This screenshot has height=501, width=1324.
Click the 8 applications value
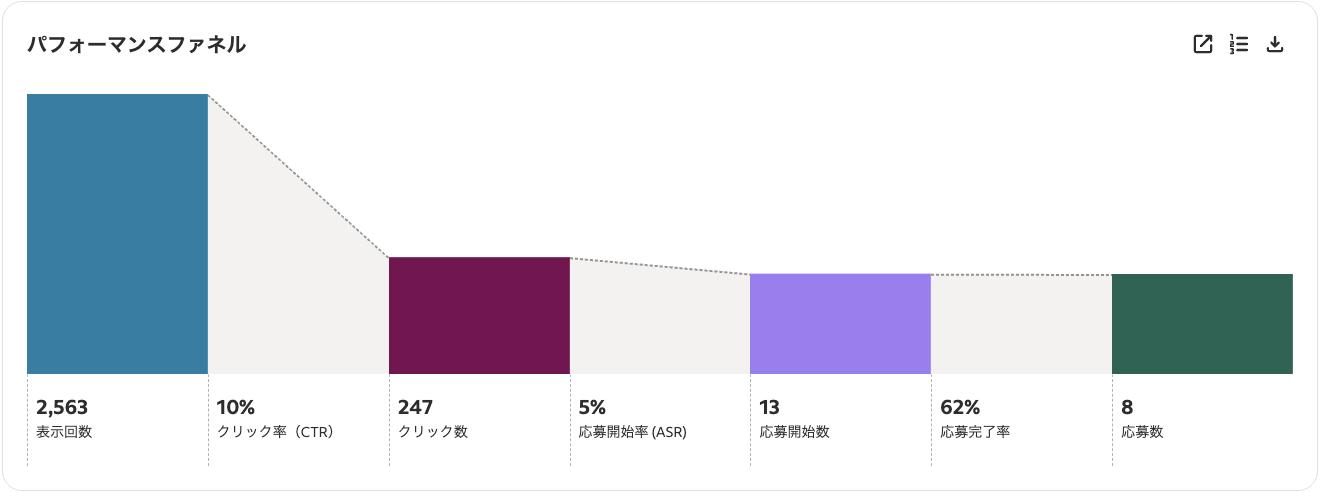tap(1127, 407)
